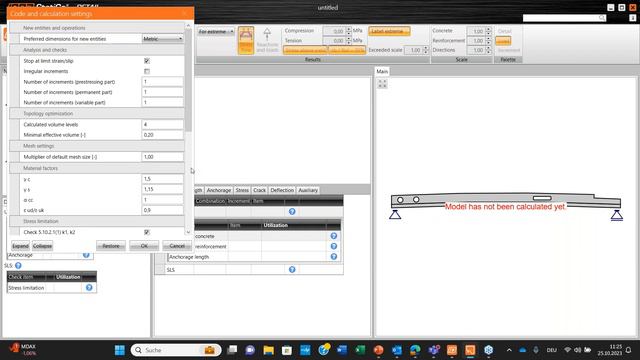Collapse New entities and operations section
Image resolution: width=640 pixels, height=360 pixels.
tap(97, 28)
